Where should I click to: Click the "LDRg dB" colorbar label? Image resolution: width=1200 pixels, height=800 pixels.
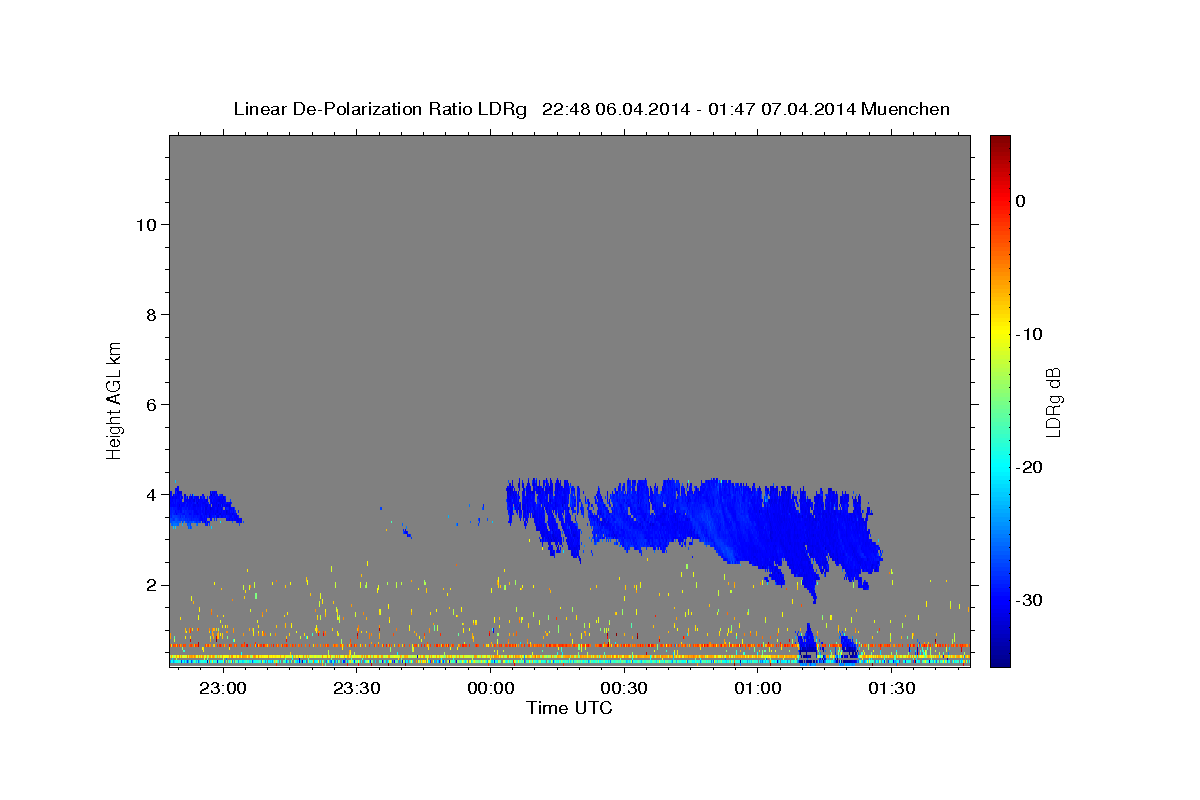point(1052,401)
